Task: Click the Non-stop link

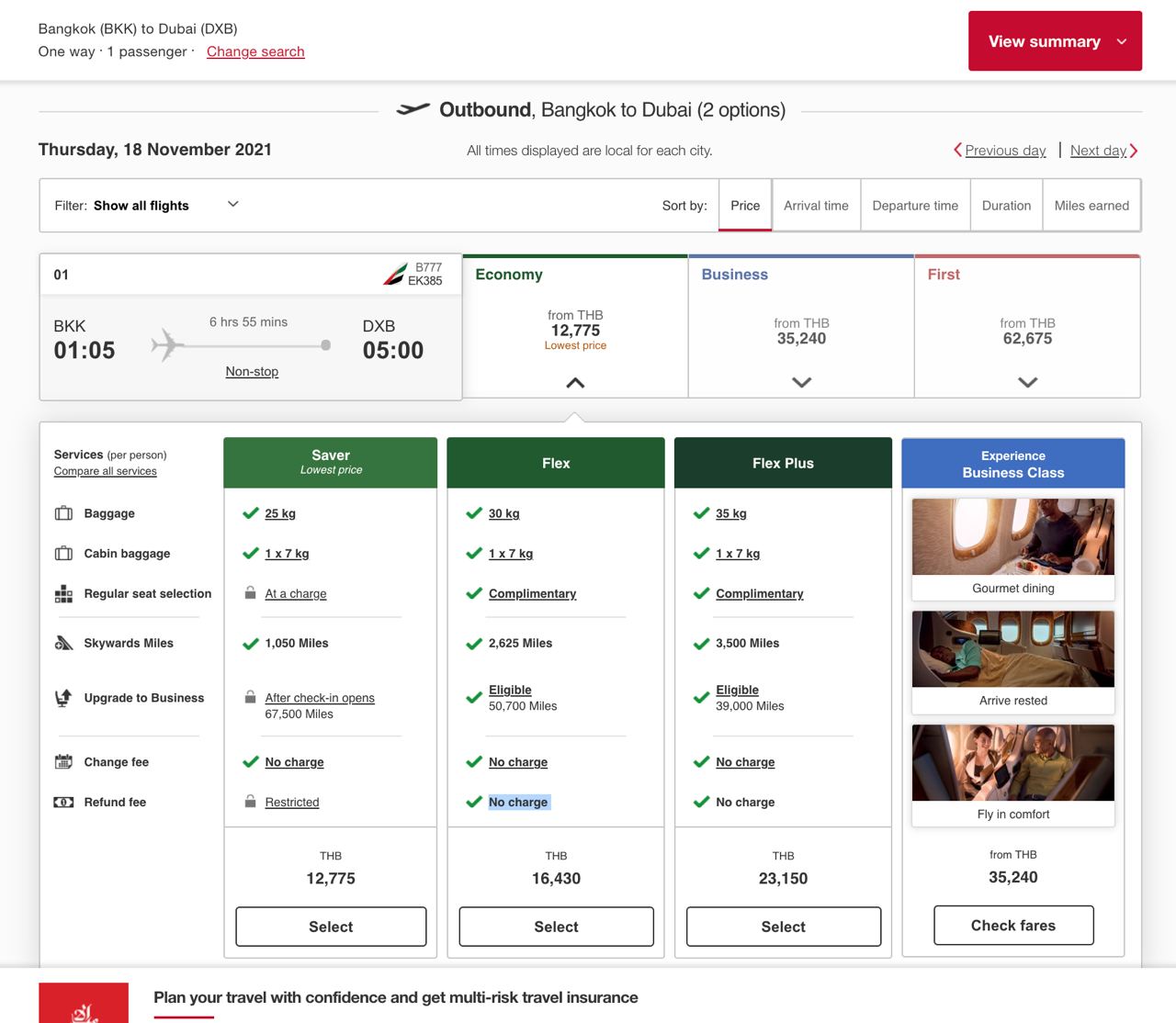Action: click(x=252, y=371)
